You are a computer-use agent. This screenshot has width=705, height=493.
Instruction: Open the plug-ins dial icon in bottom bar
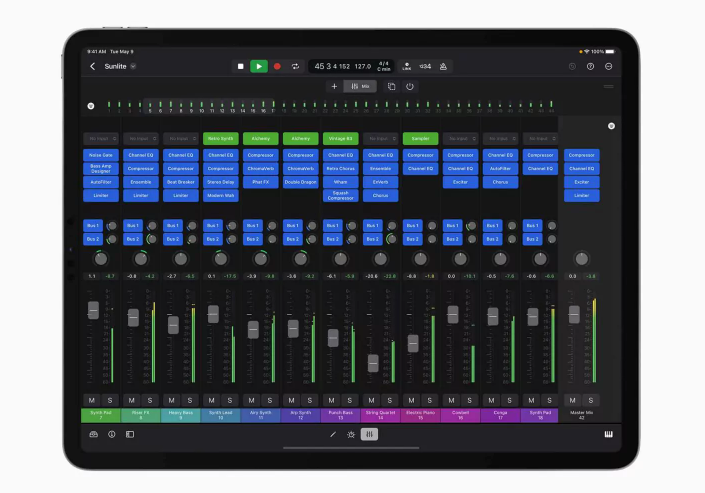(x=351, y=435)
